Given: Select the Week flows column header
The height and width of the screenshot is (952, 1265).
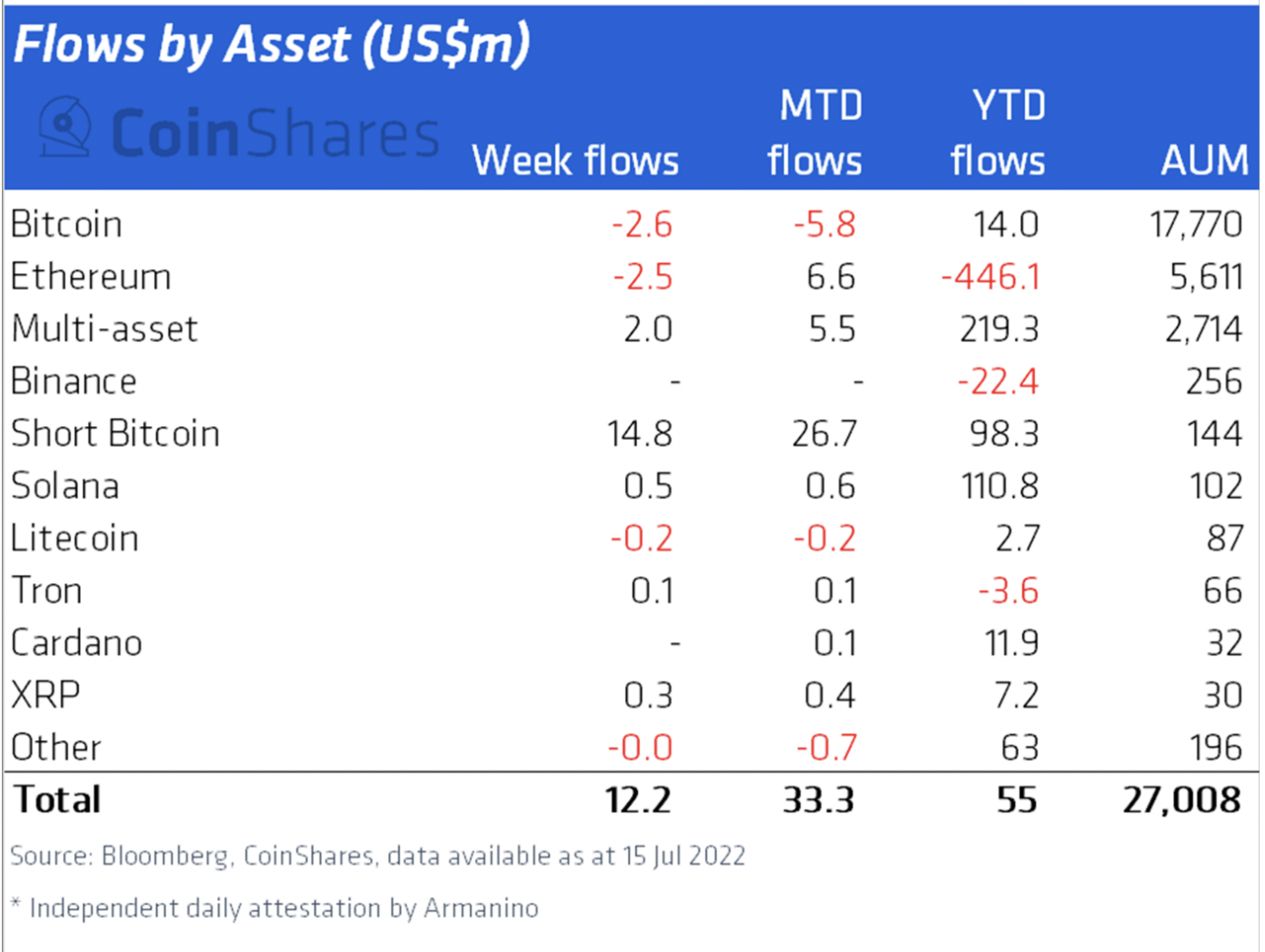Looking at the screenshot, I should tap(575, 161).
